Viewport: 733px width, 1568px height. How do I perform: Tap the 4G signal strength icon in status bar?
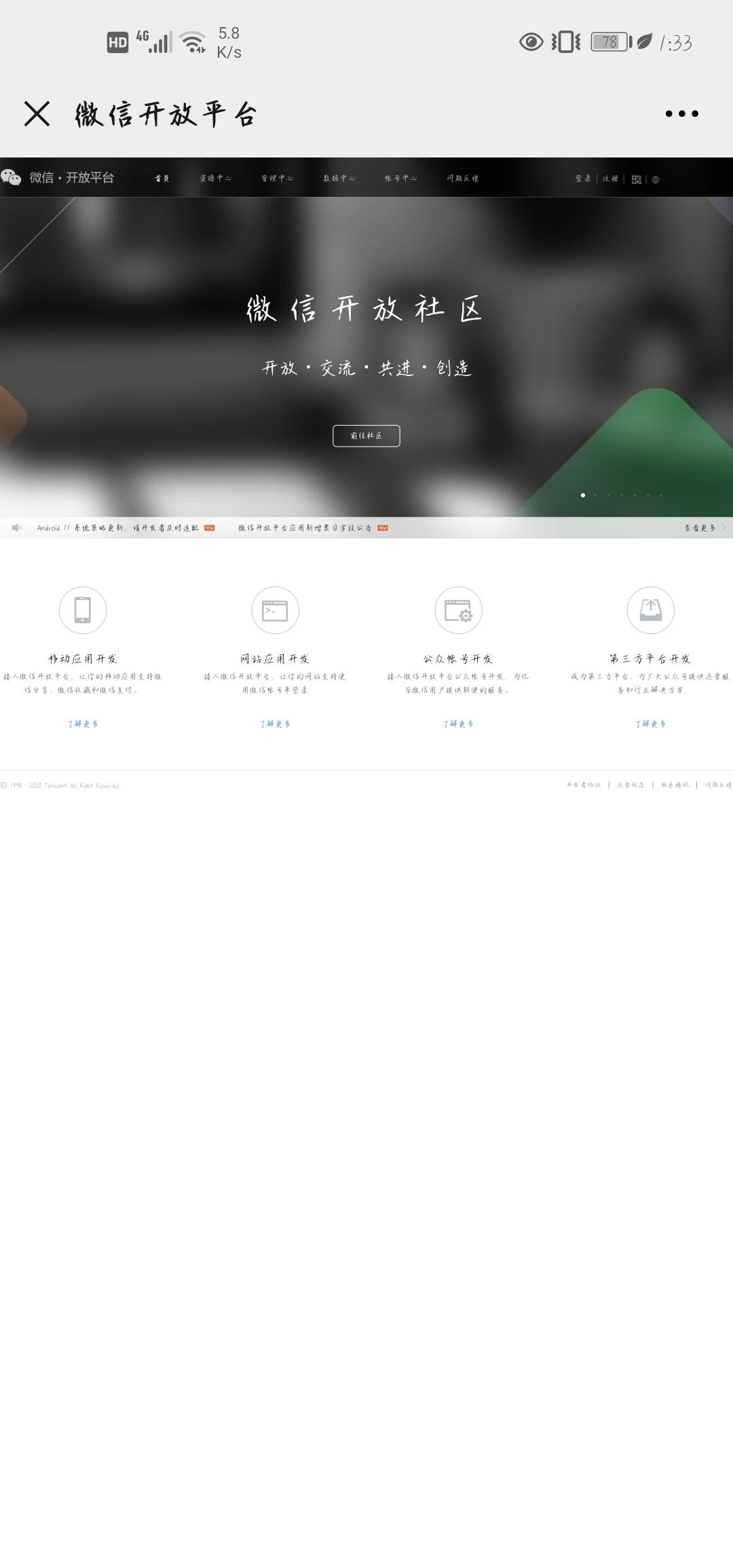click(154, 41)
